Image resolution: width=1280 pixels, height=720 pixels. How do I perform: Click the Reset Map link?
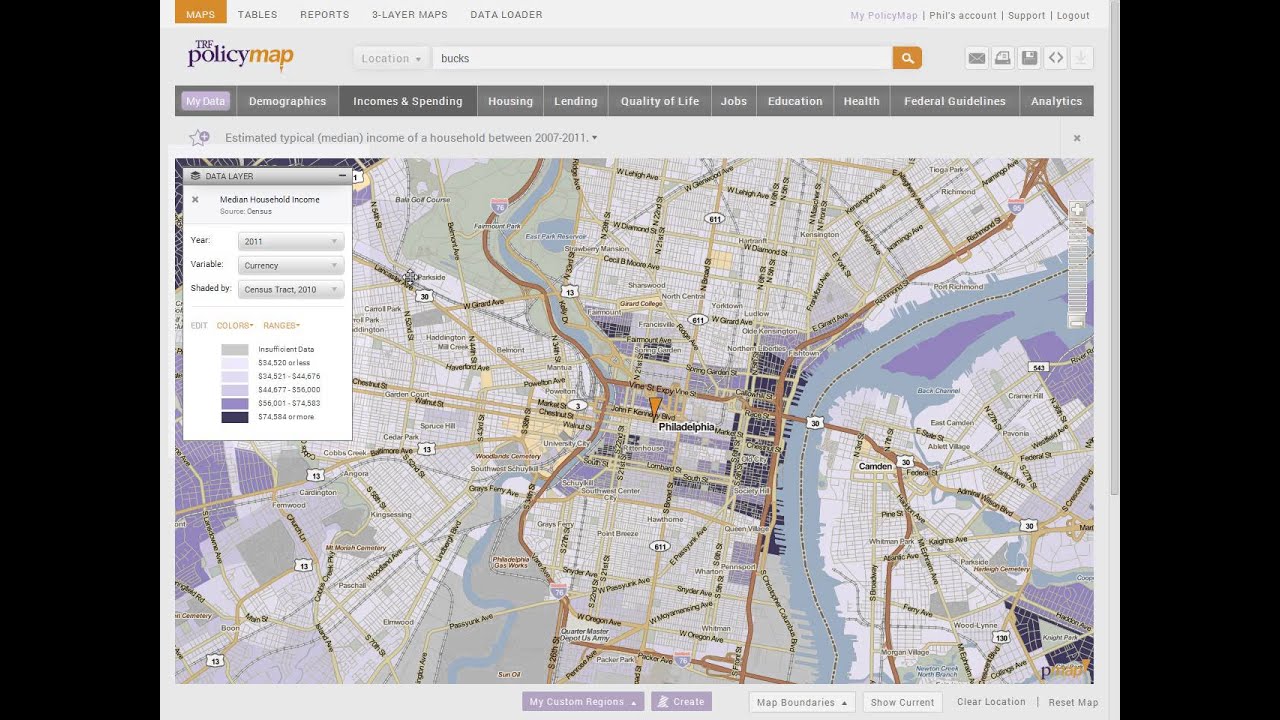(1073, 702)
